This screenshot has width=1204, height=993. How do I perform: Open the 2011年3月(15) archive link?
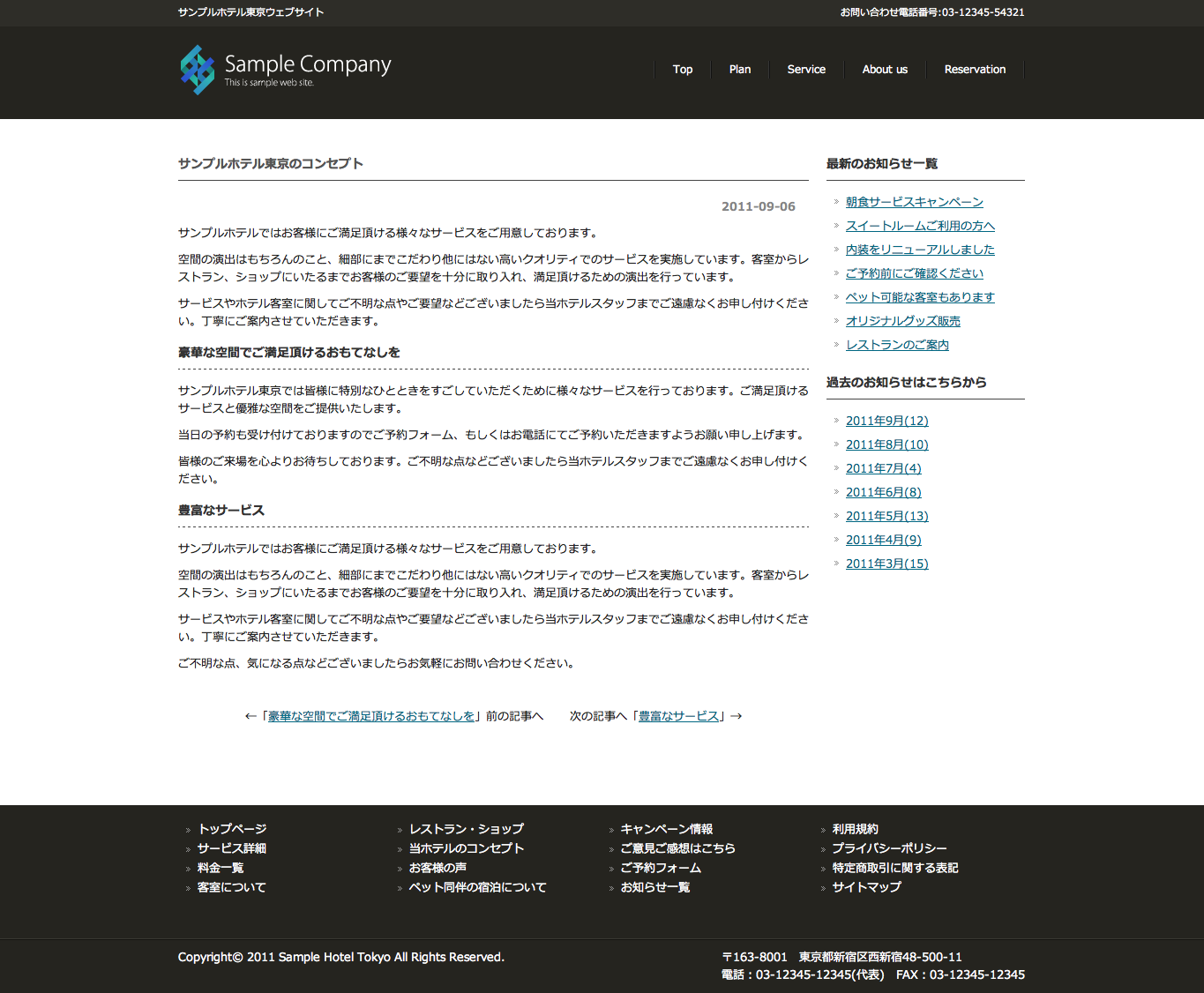click(886, 564)
